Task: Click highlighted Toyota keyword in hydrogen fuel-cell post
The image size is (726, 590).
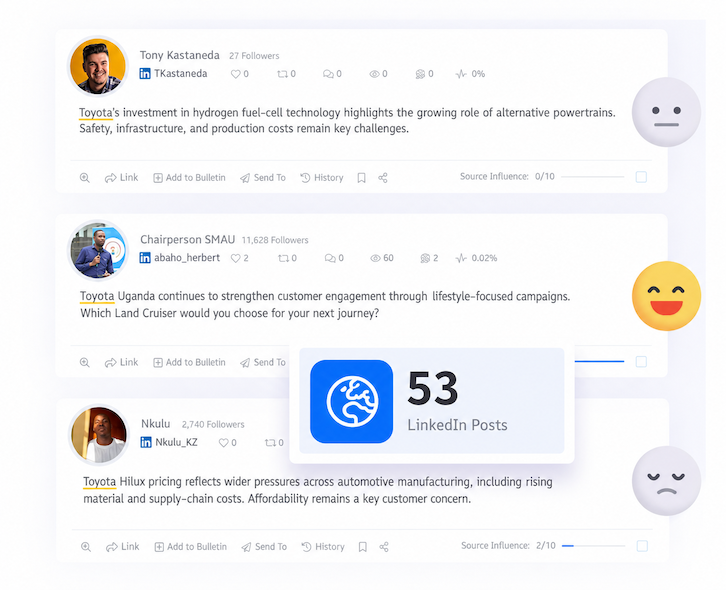Action: pos(96,113)
